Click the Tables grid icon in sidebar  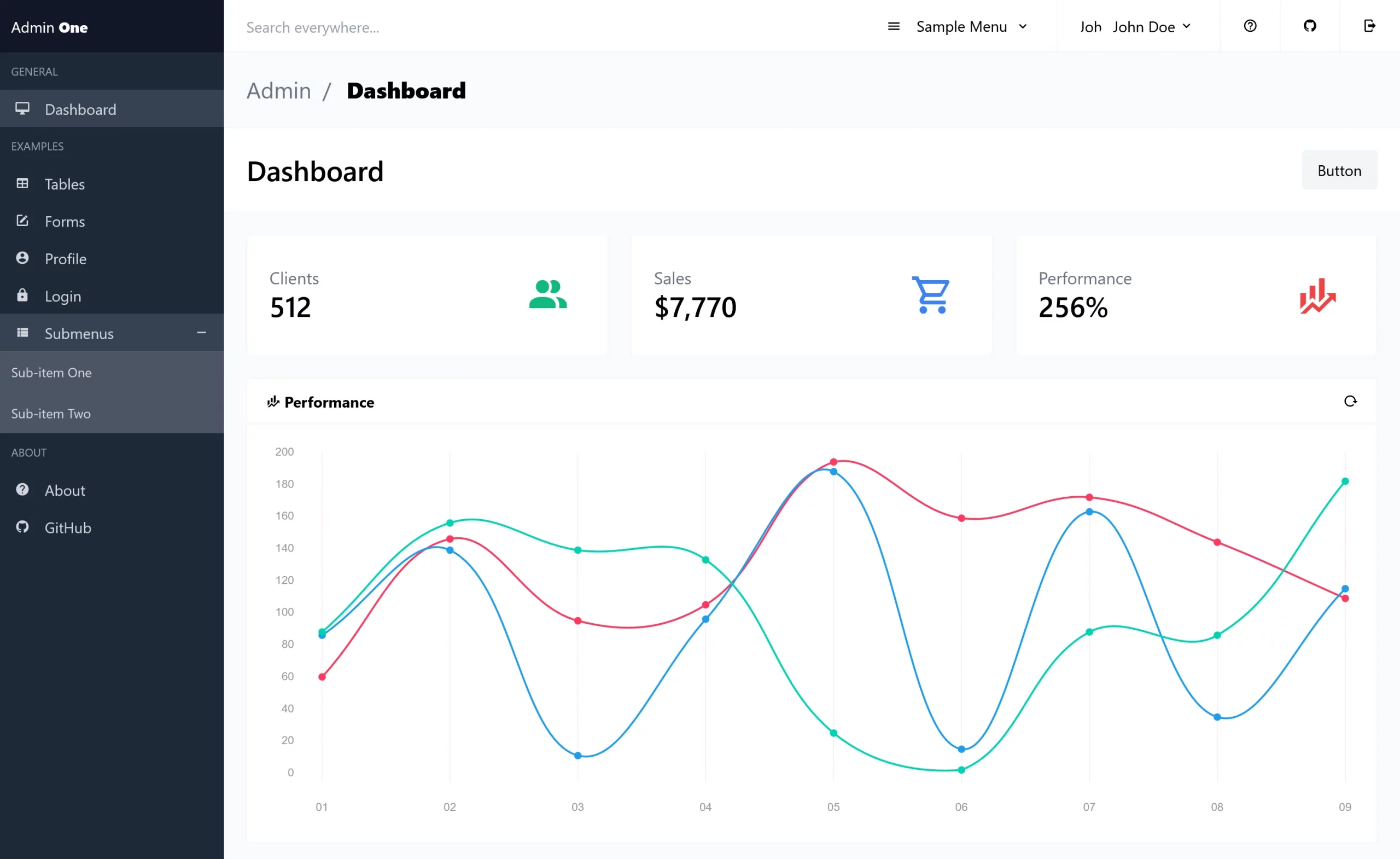(23, 184)
